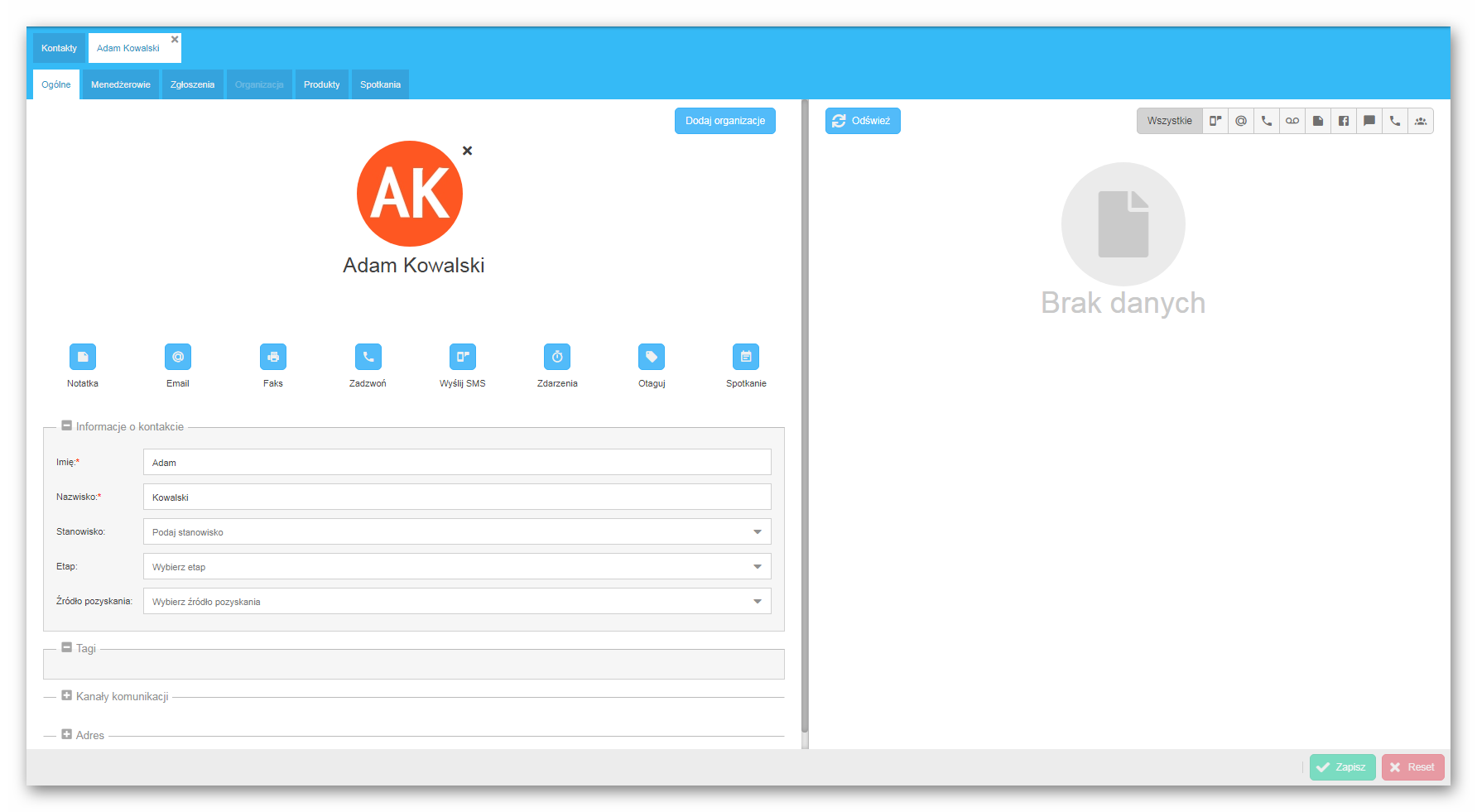Click the Reset button
Image resolution: width=1477 pixels, height=812 pixels.
click(1413, 767)
